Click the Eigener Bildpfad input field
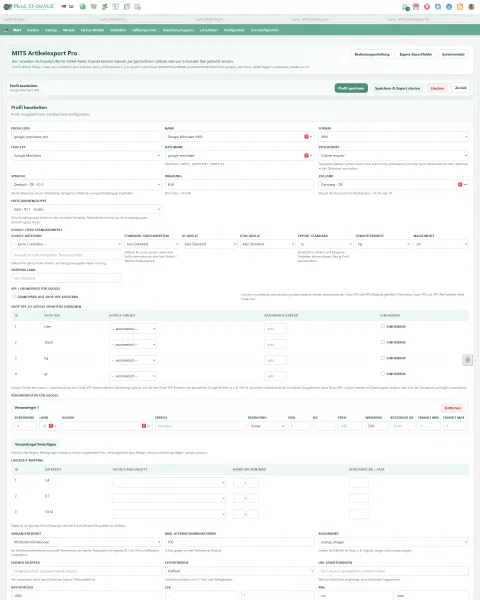Viewport: 480px width, 600px height. 86,571
